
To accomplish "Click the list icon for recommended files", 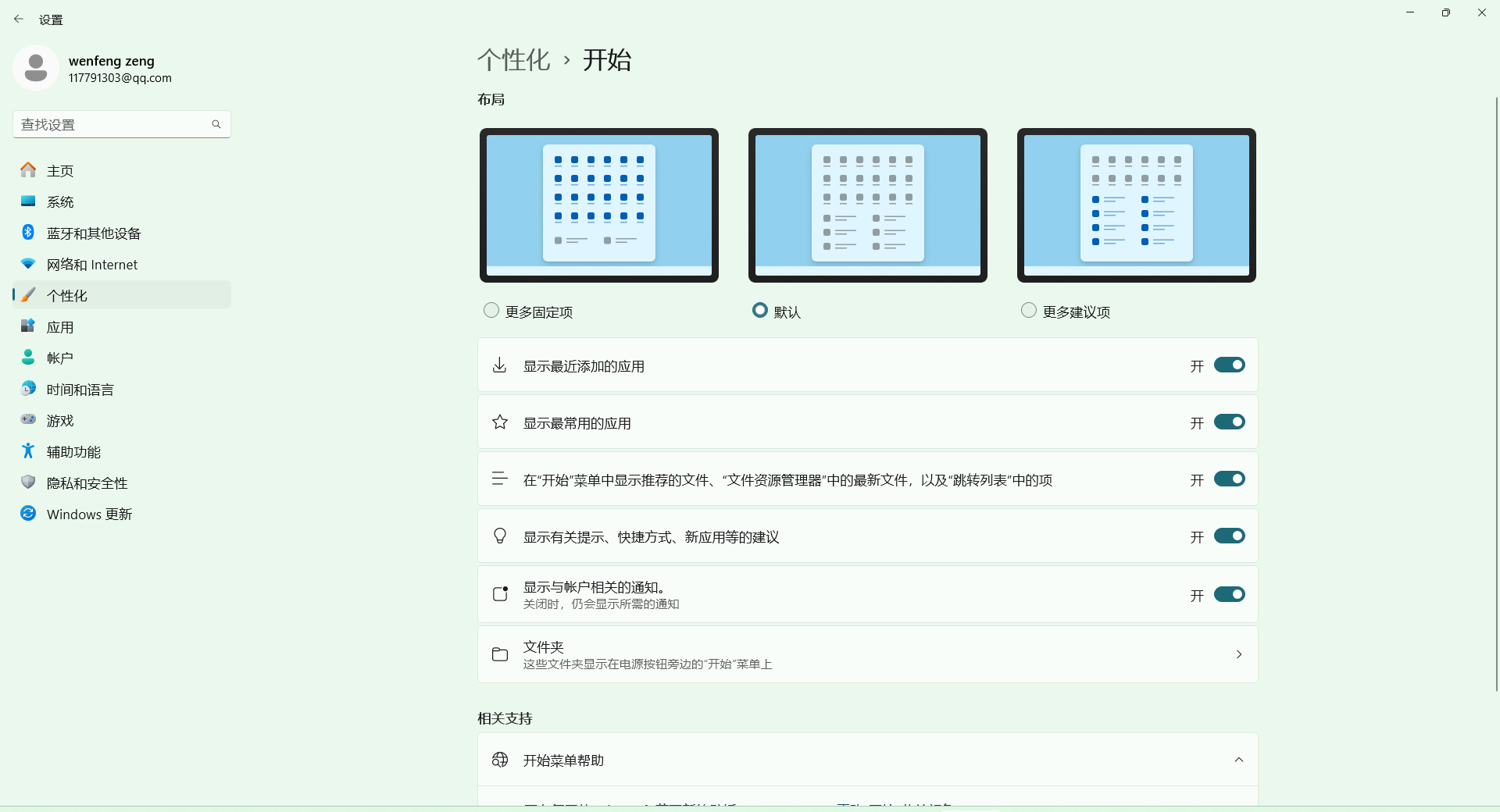I will (x=500, y=479).
